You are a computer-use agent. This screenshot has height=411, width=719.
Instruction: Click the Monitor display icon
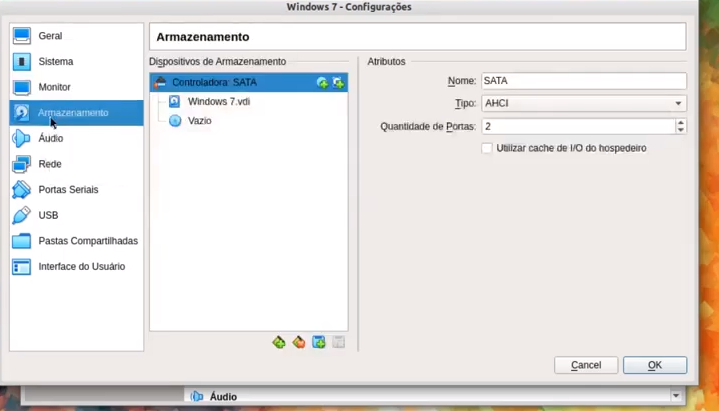point(22,87)
